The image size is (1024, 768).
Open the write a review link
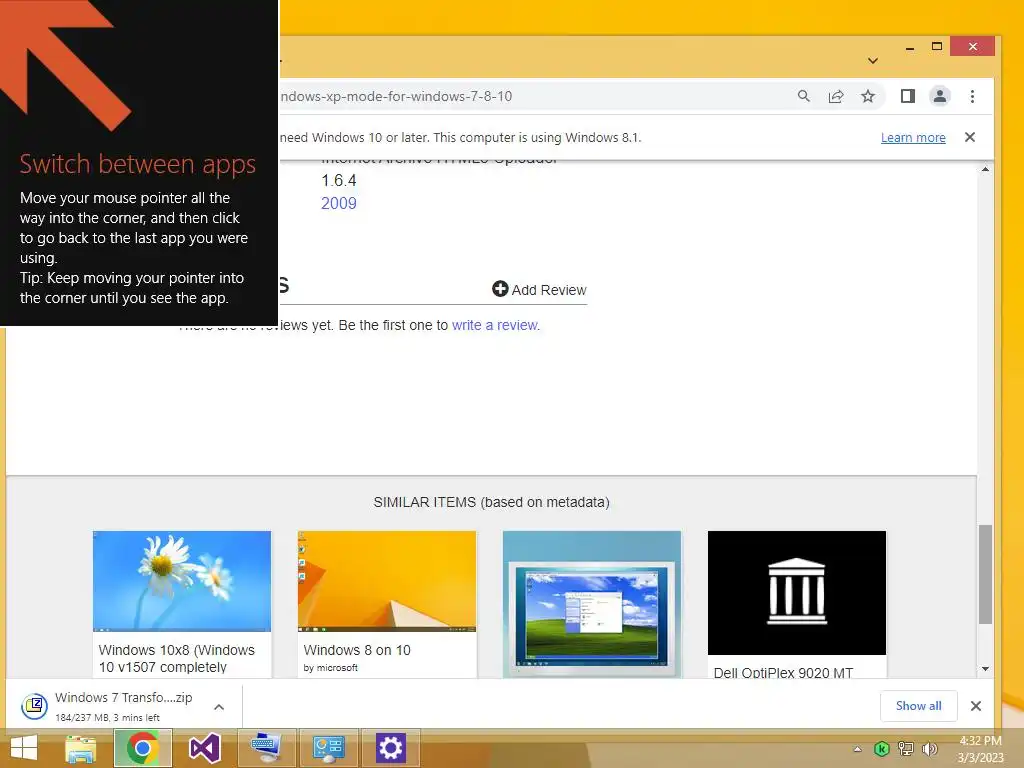click(x=495, y=325)
